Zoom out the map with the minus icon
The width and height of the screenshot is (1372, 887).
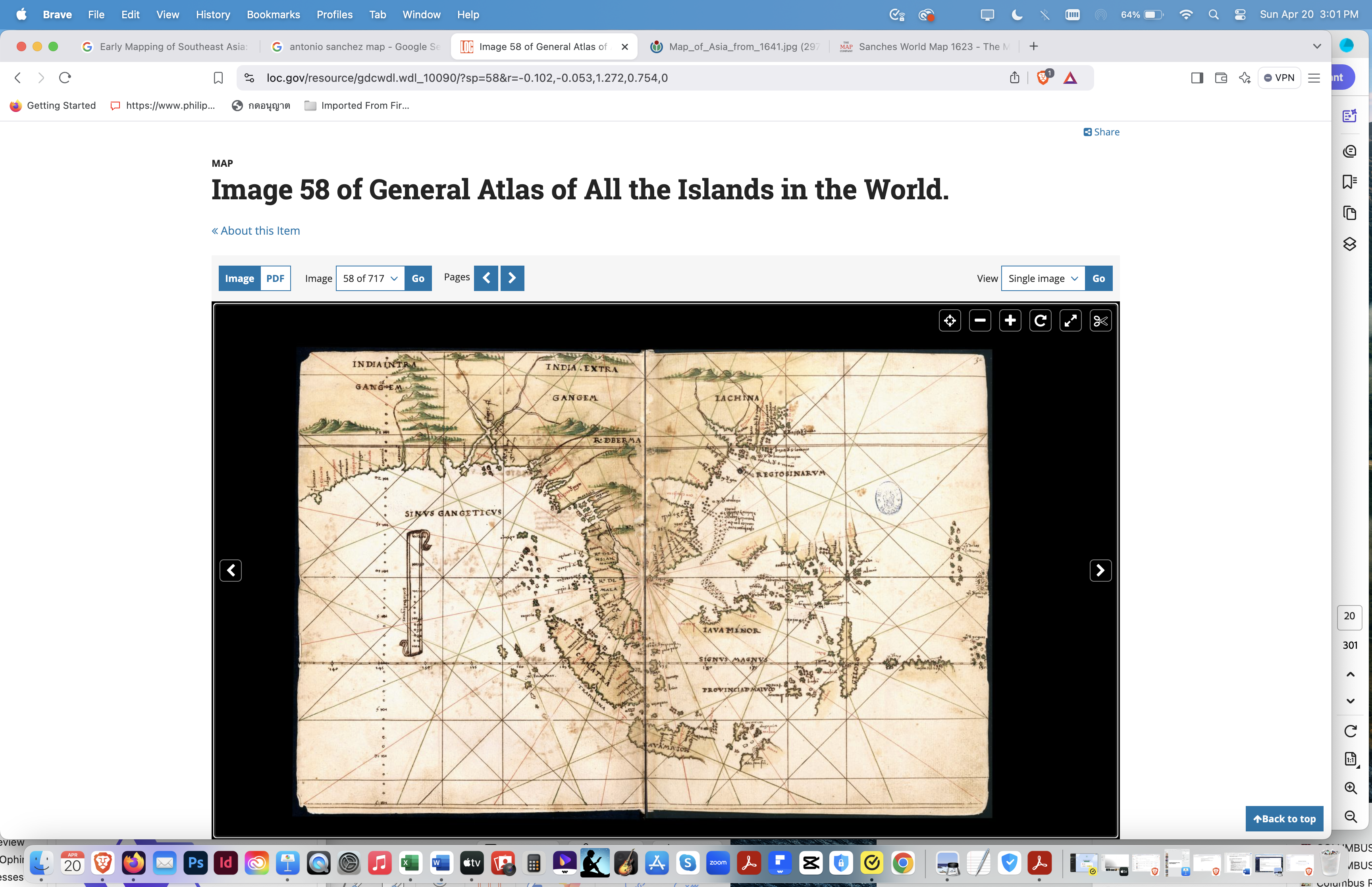(x=980, y=321)
